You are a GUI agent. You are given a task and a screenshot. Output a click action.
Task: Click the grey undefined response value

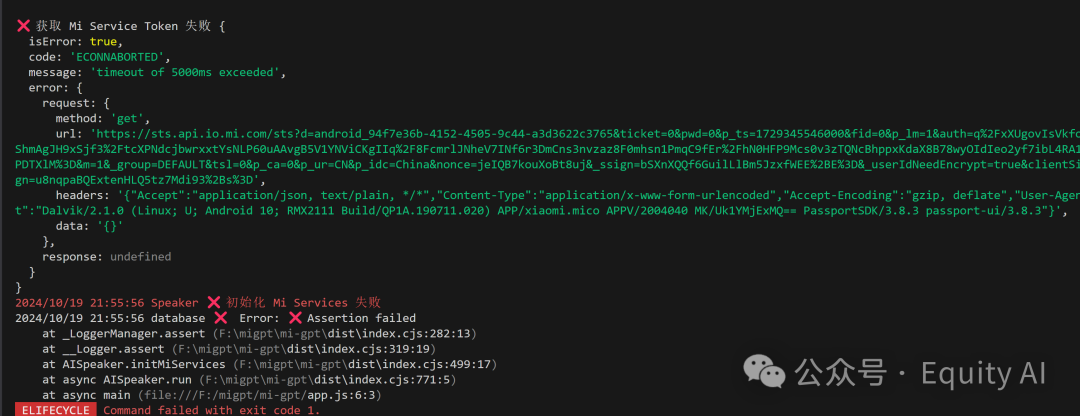click(141, 256)
